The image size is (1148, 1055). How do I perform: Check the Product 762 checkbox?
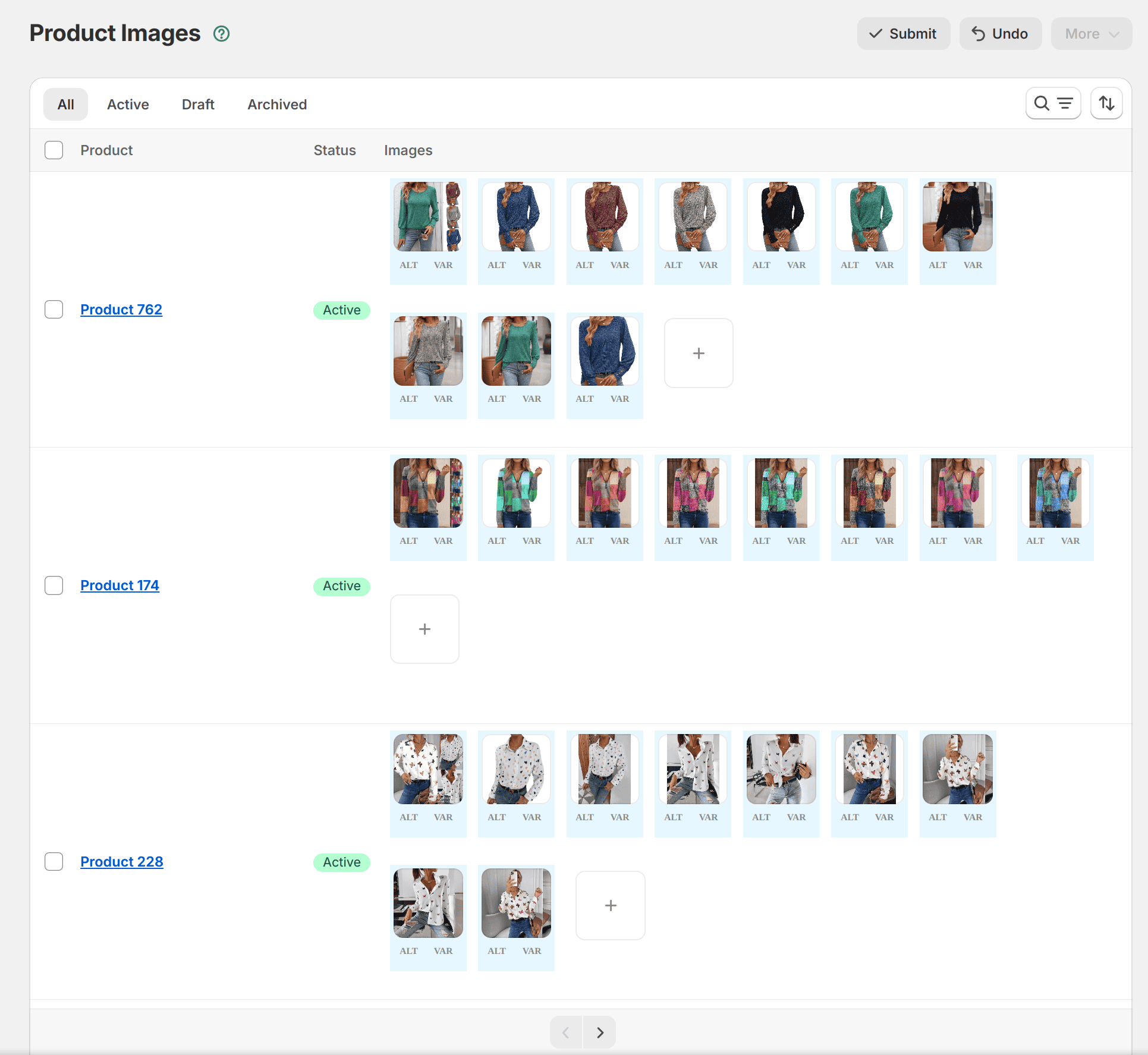54,309
